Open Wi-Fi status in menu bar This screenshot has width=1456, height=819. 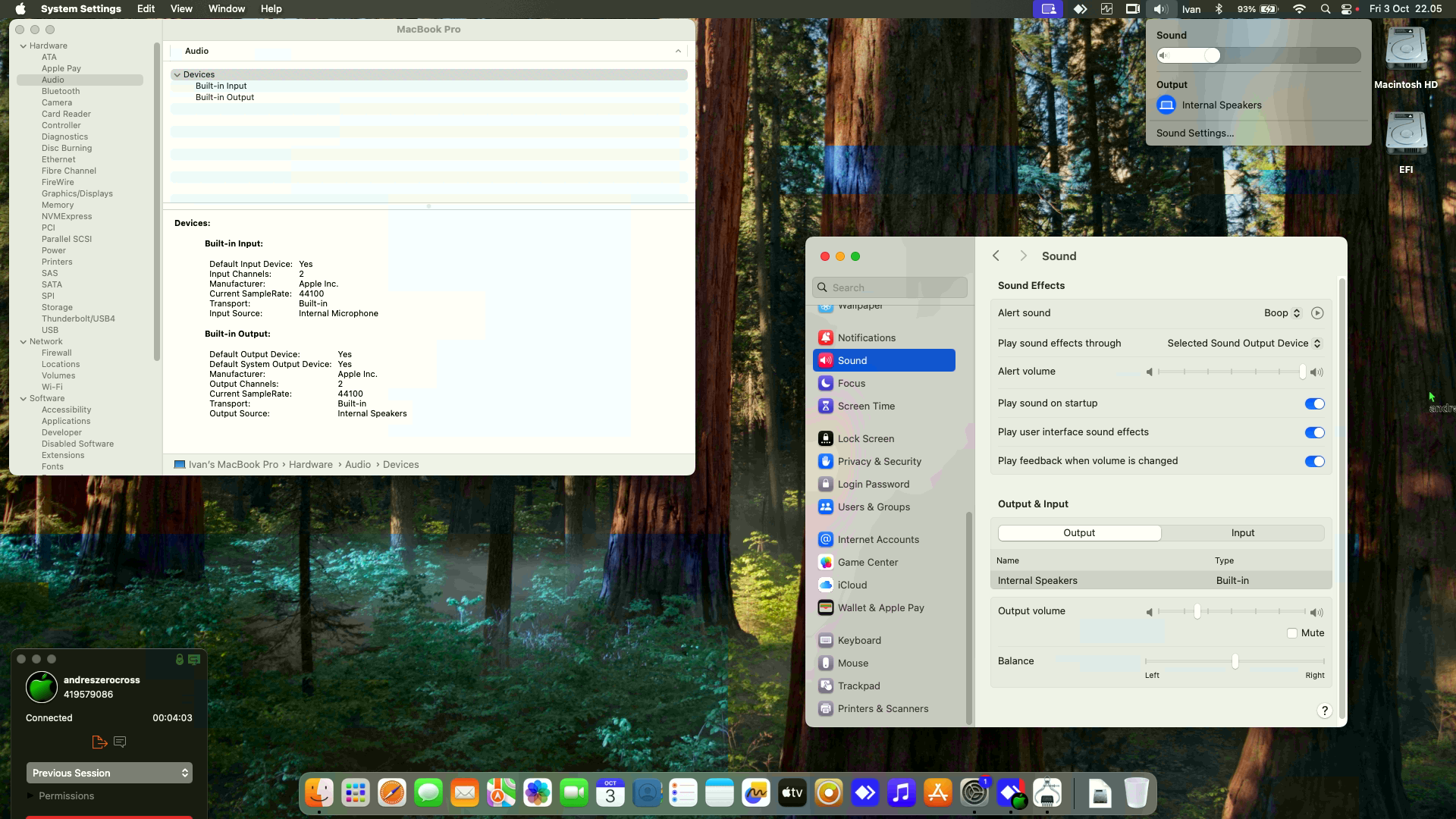point(1299,9)
